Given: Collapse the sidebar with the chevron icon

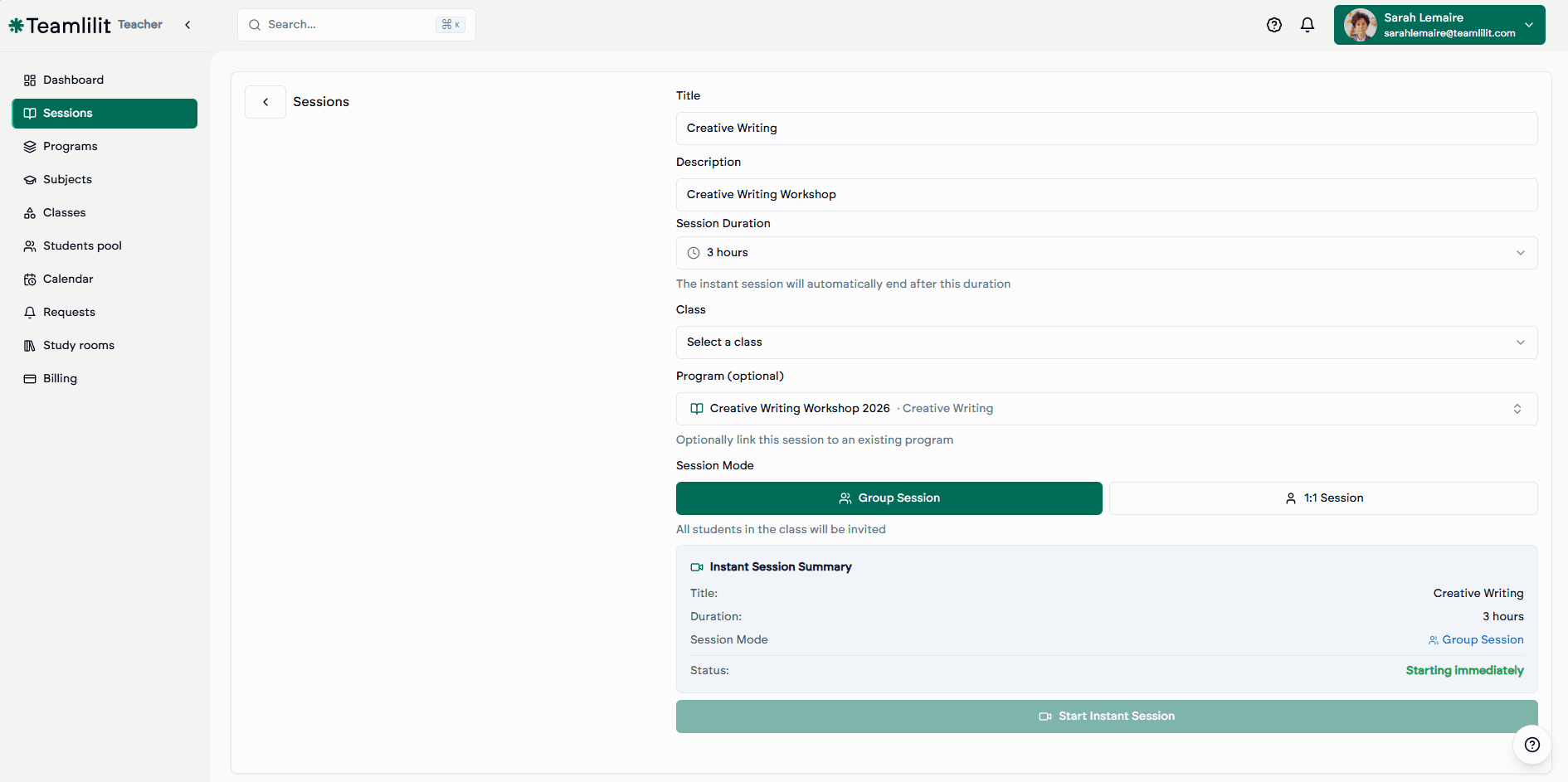Looking at the screenshot, I should click(187, 25).
